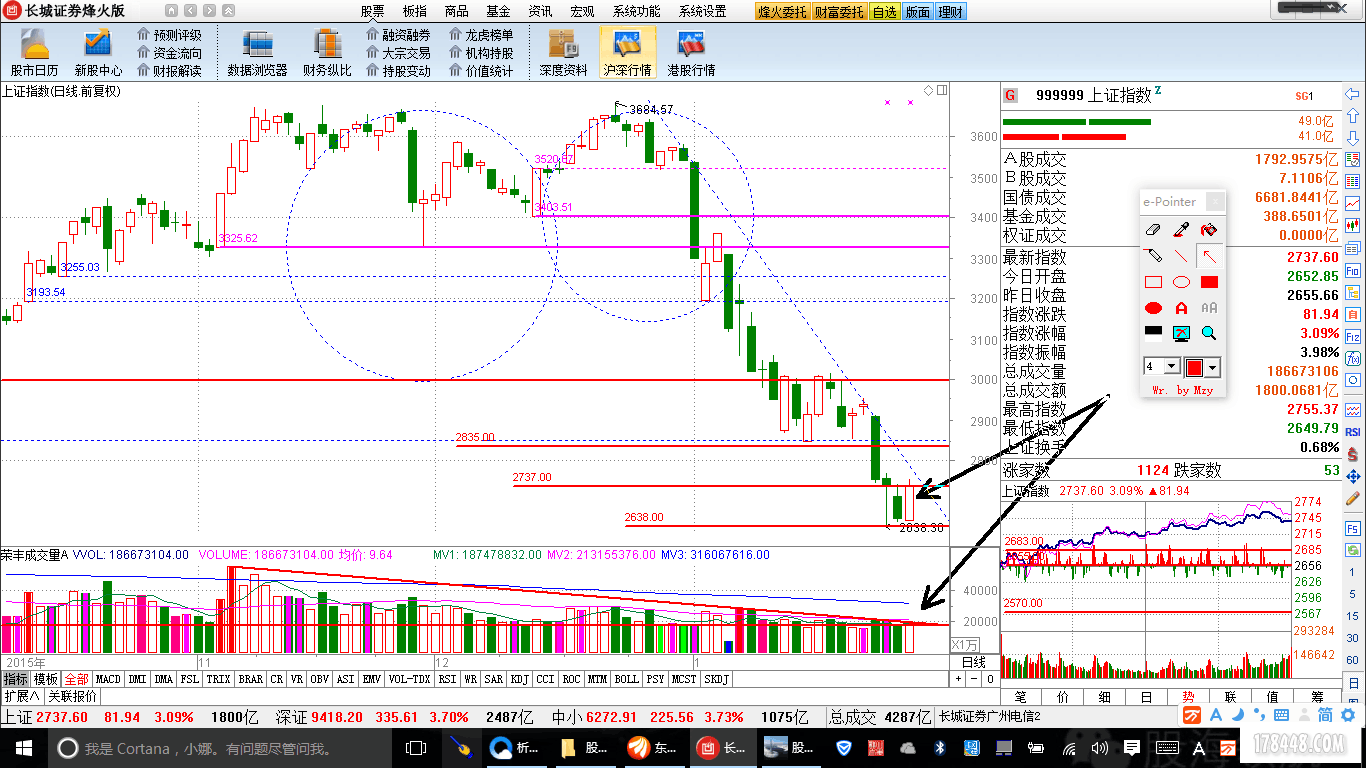Click Cortana search box on taskbar
Viewport: 1366px width, 768px height.
click(220, 748)
